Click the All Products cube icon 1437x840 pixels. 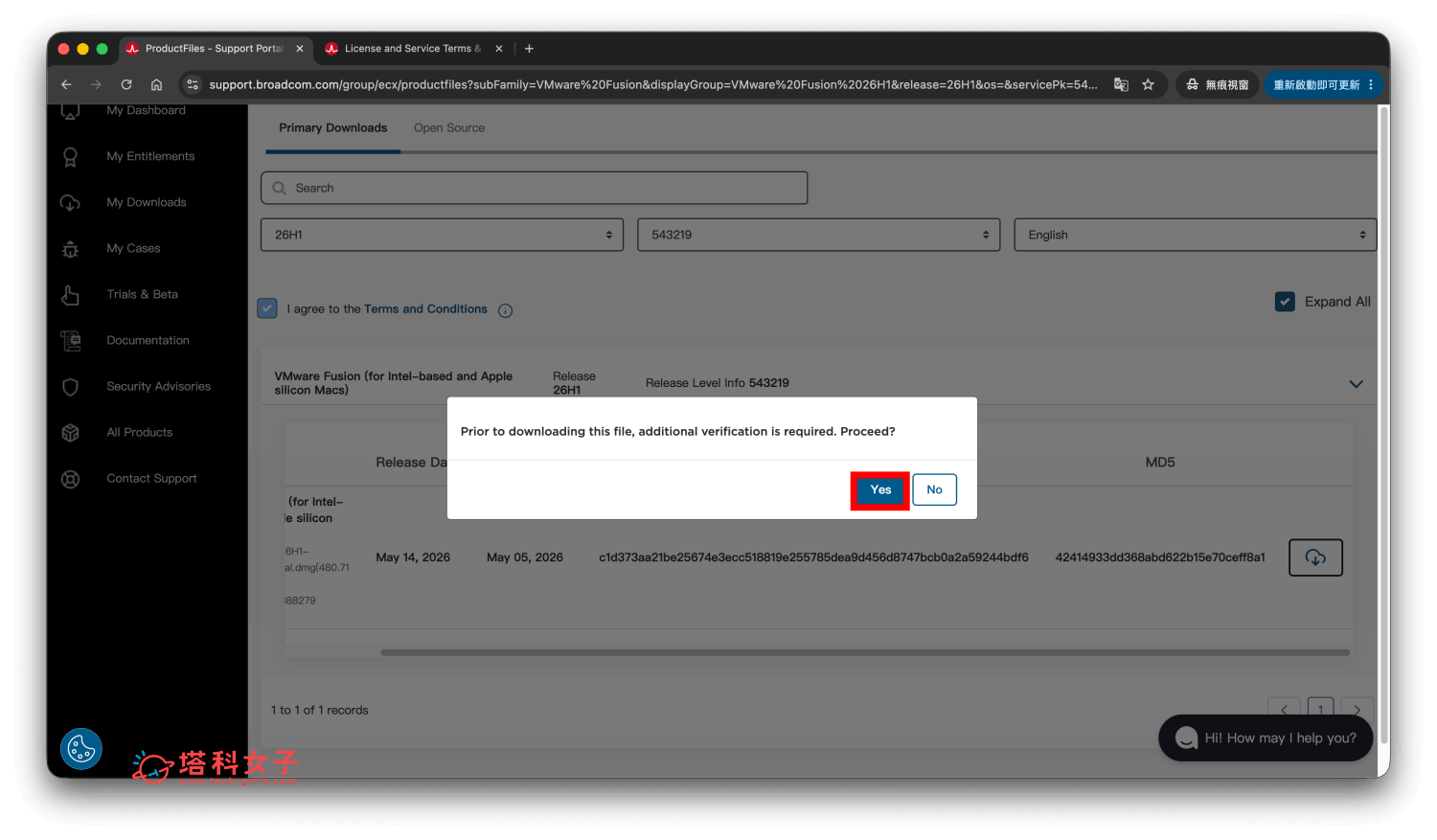coord(70,433)
